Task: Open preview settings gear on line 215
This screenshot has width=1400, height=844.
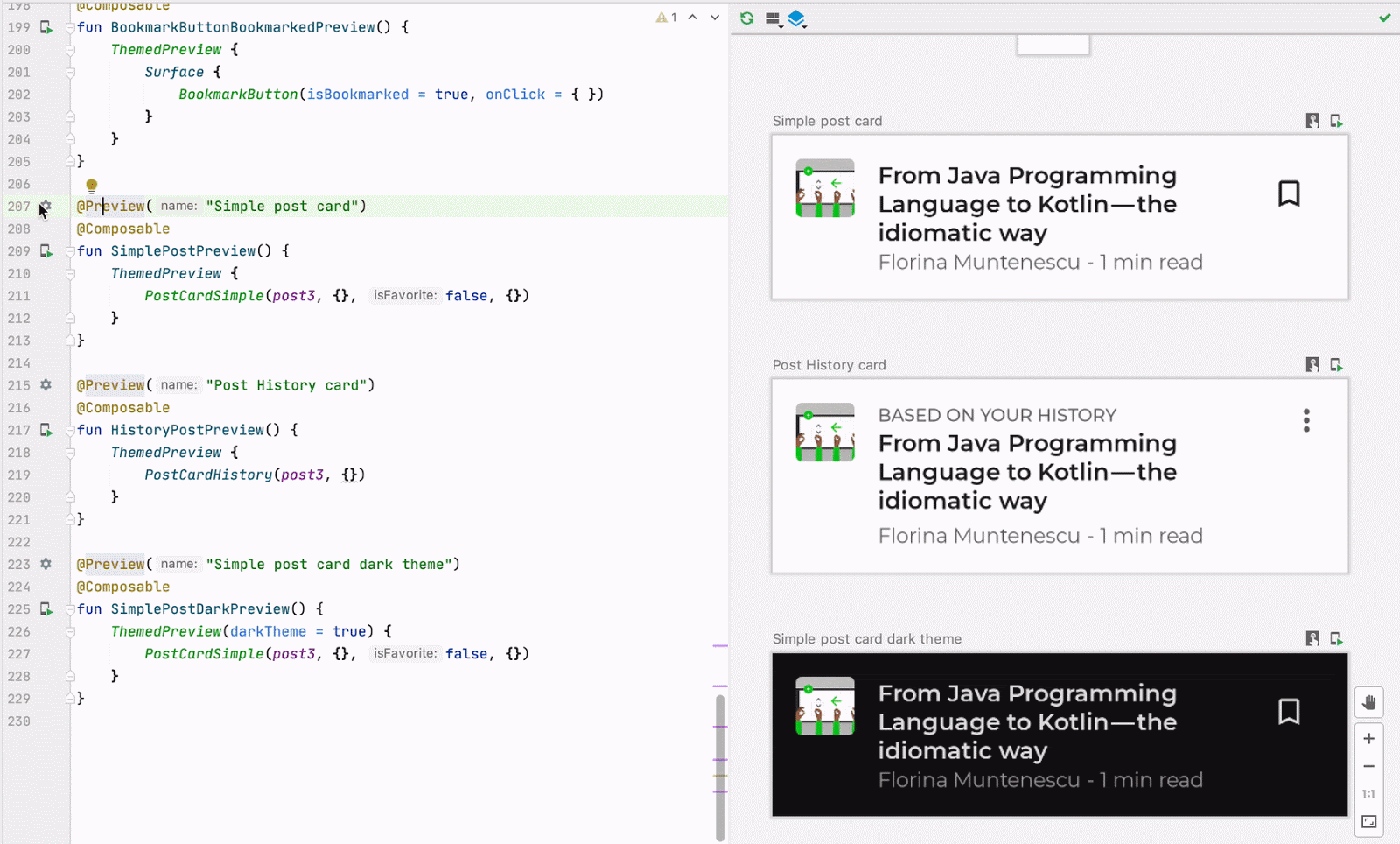Action: pyautogui.click(x=45, y=385)
